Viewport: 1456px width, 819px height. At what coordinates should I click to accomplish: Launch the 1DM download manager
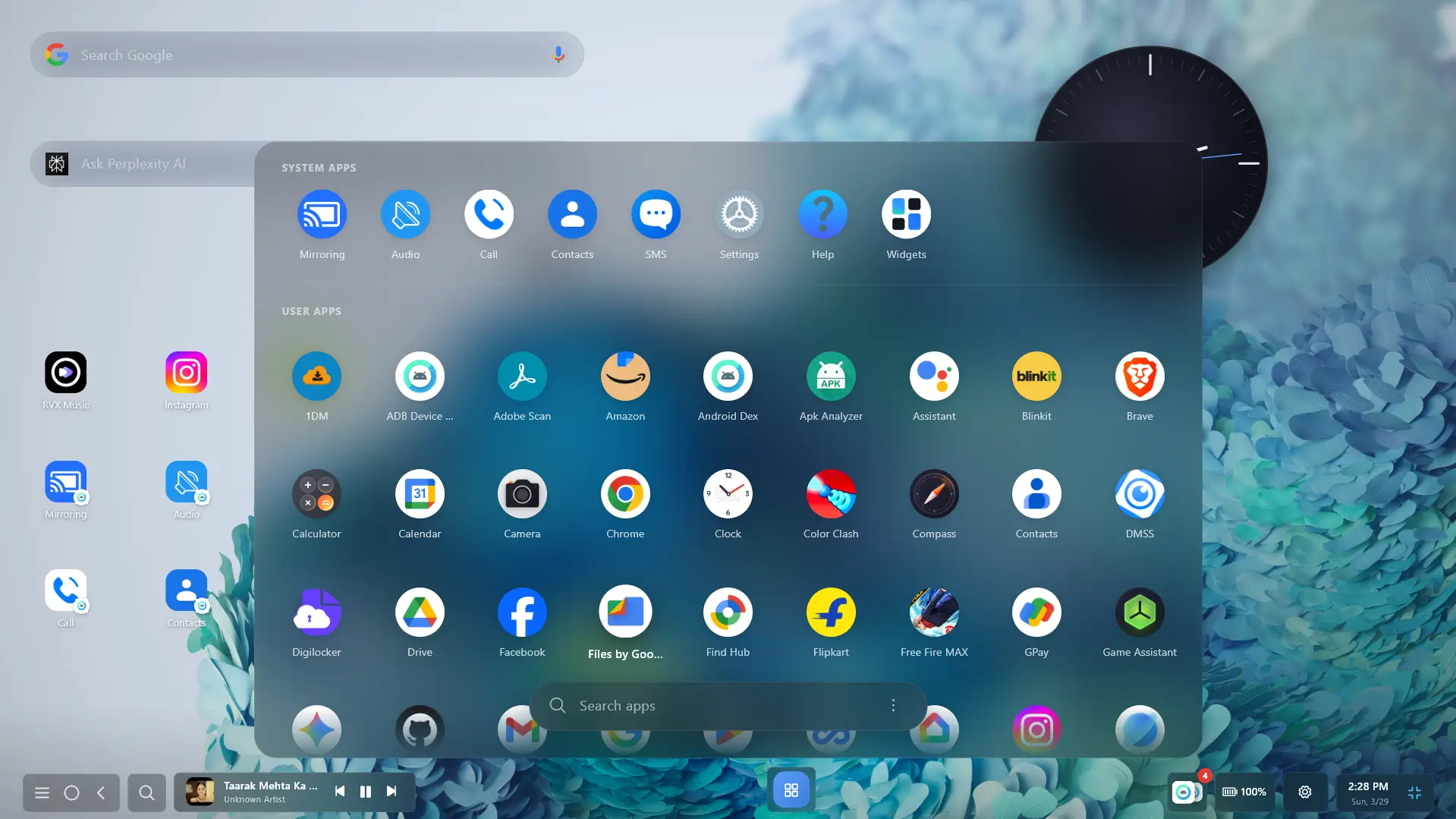(x=316, y=376)
